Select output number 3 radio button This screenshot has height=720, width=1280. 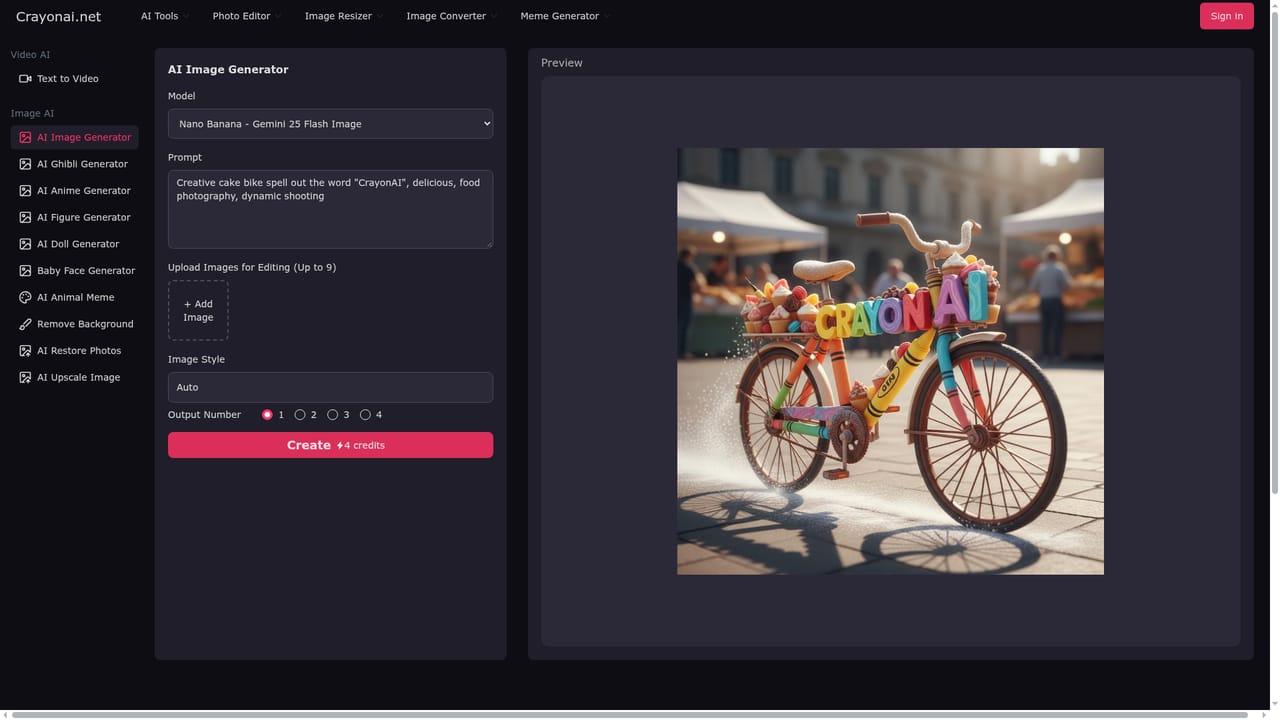pyautogui.click(x=333, y=415)
